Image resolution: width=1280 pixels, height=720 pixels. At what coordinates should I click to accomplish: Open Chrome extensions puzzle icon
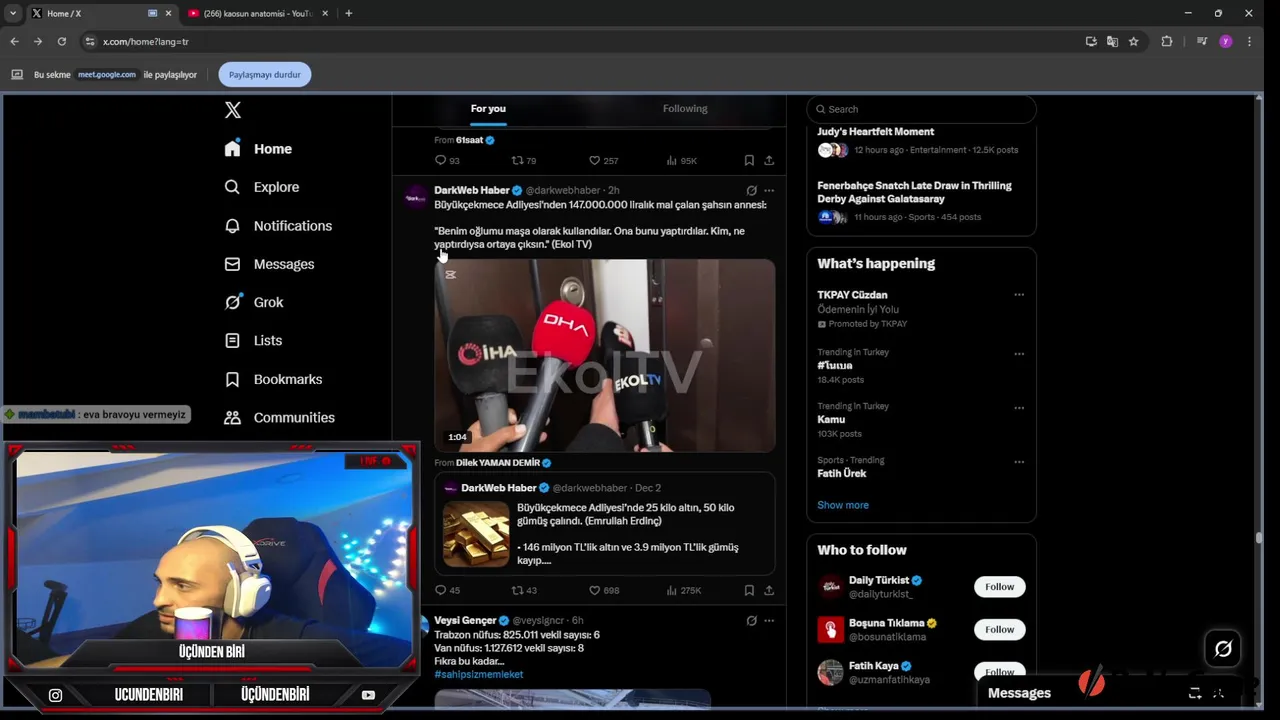[1166, 41]
